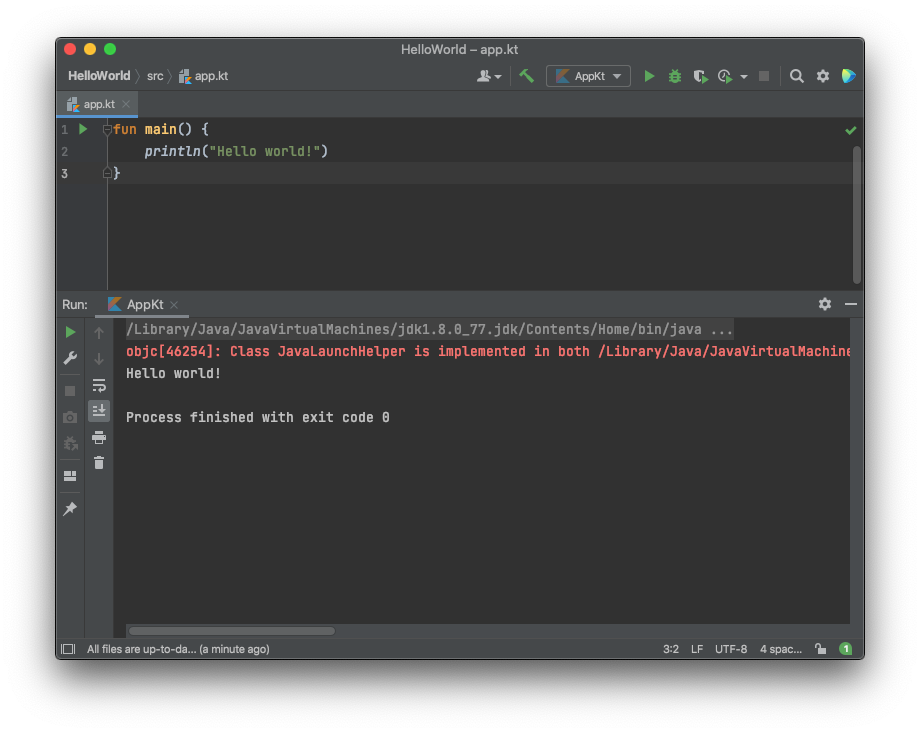Screen dimensions: 920x733
Task: Toggle tool window bars icon in status bar
Action: coord(69,649)
